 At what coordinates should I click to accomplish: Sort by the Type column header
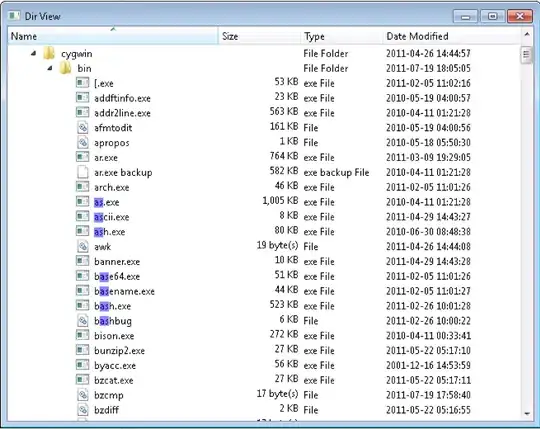click(x=341, y=36)
